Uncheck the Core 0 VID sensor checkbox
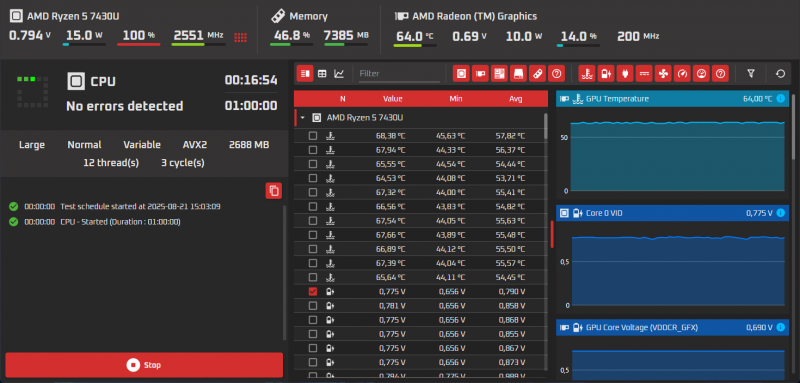This screenshot has height=383, width=800. [313, 292]
